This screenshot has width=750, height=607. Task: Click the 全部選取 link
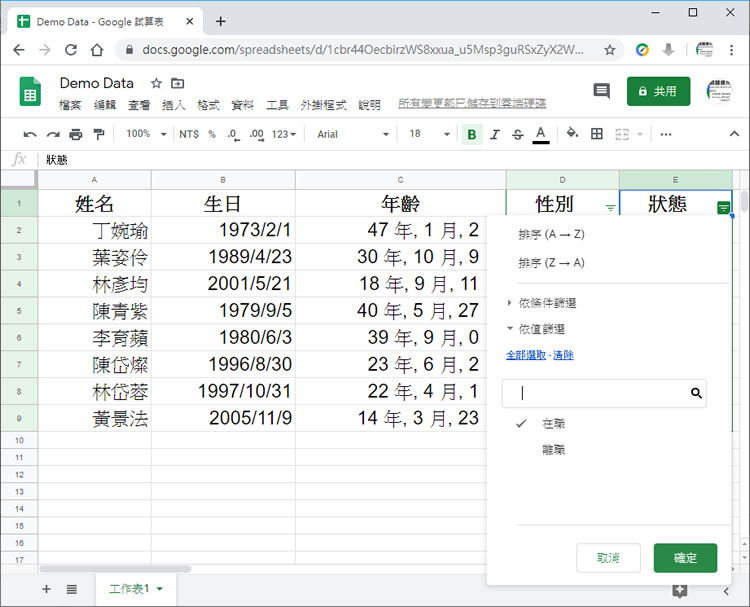pyautogui.click(x=525, y=355)
